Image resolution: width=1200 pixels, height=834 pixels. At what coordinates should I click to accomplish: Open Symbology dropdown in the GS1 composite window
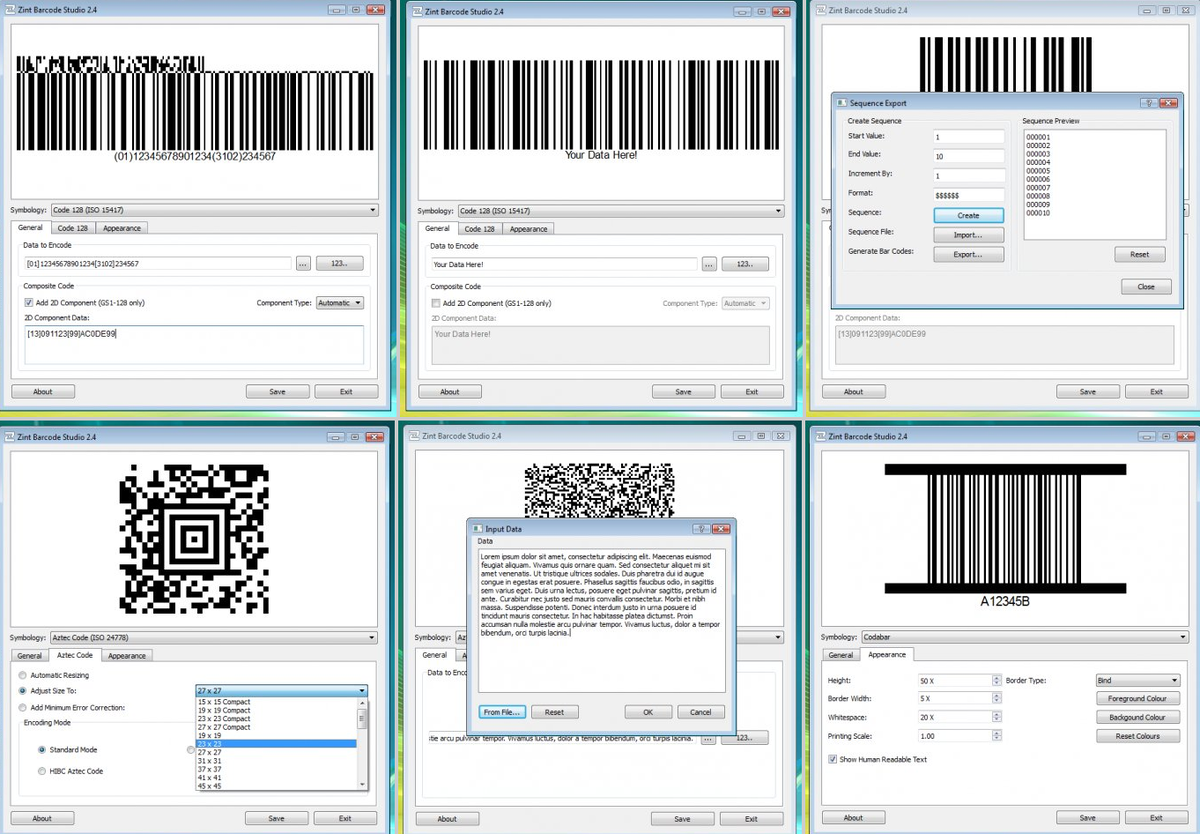pos(214,210)
